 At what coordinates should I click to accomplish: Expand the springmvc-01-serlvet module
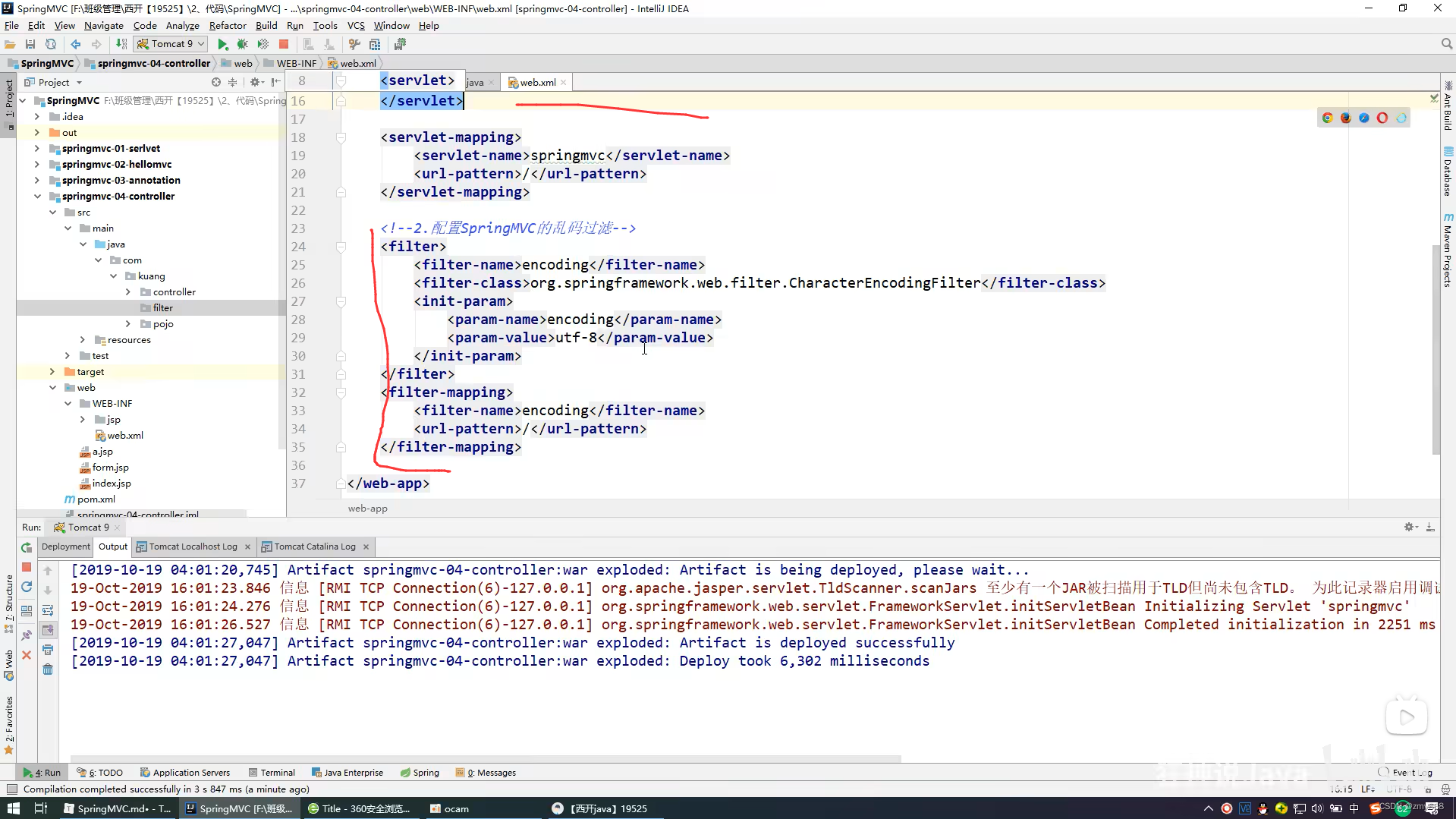[37, 149]
